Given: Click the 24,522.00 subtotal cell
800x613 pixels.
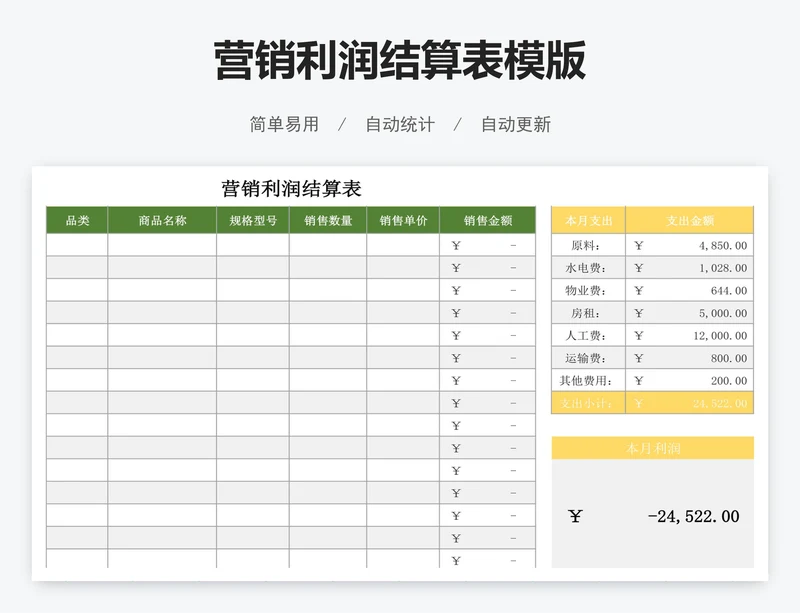Looking at the screenshot, I should click(690, 403).
